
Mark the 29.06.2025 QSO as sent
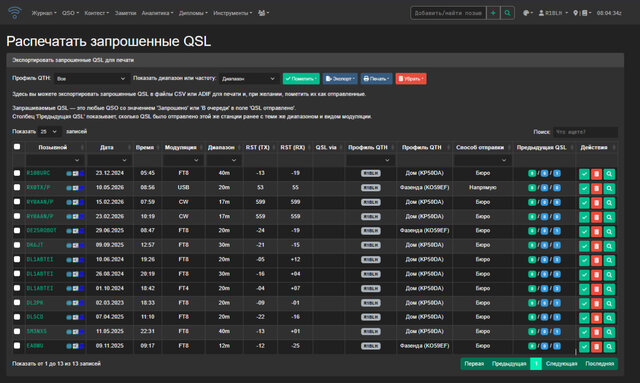click(584, 232)
